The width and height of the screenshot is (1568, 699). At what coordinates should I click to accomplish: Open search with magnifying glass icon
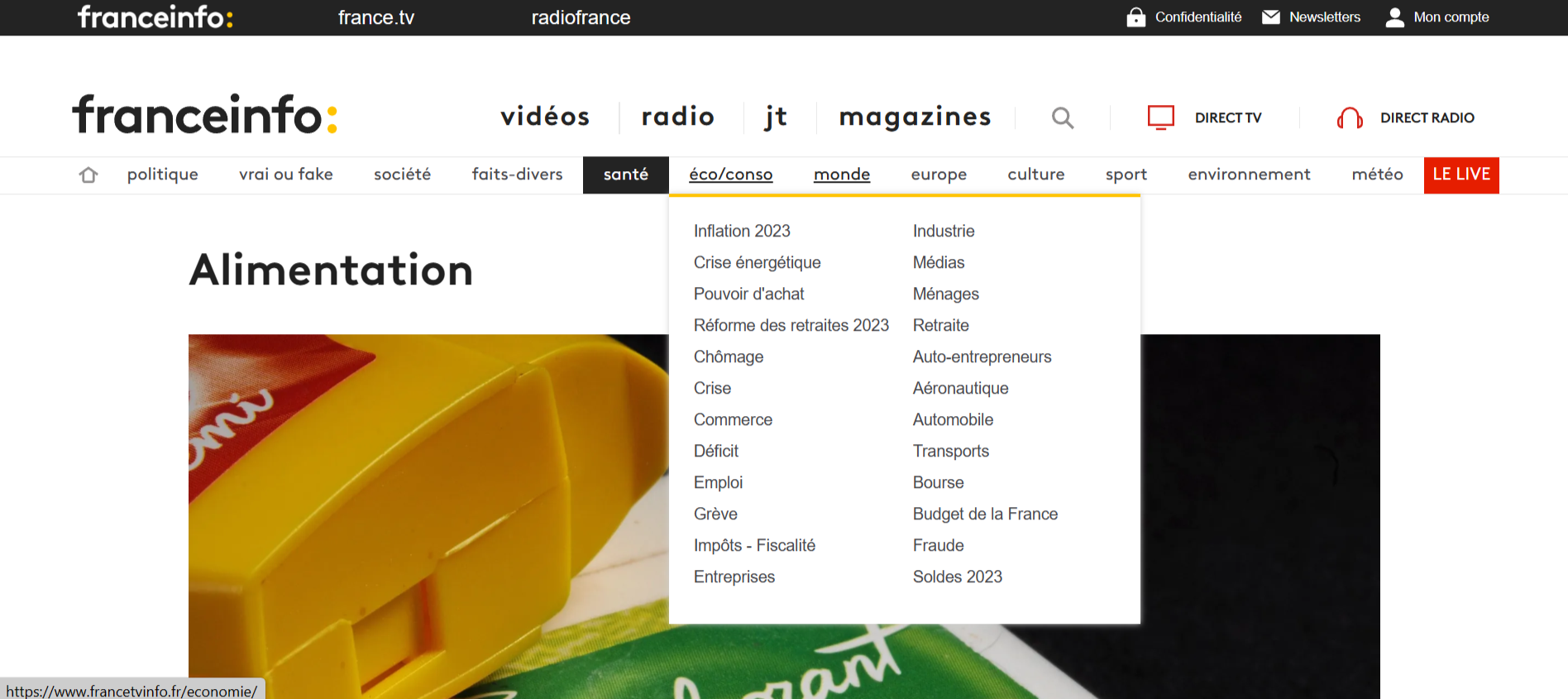click(x=1063, y=117)
